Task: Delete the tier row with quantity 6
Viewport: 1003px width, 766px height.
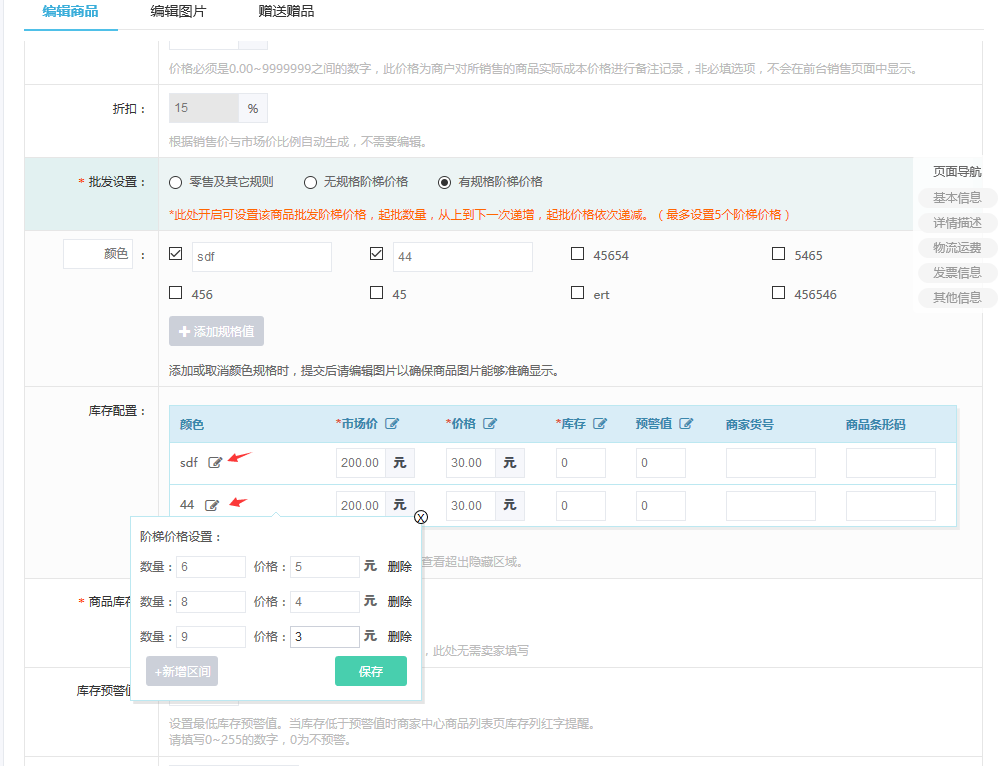Action: tap(400, 566)
